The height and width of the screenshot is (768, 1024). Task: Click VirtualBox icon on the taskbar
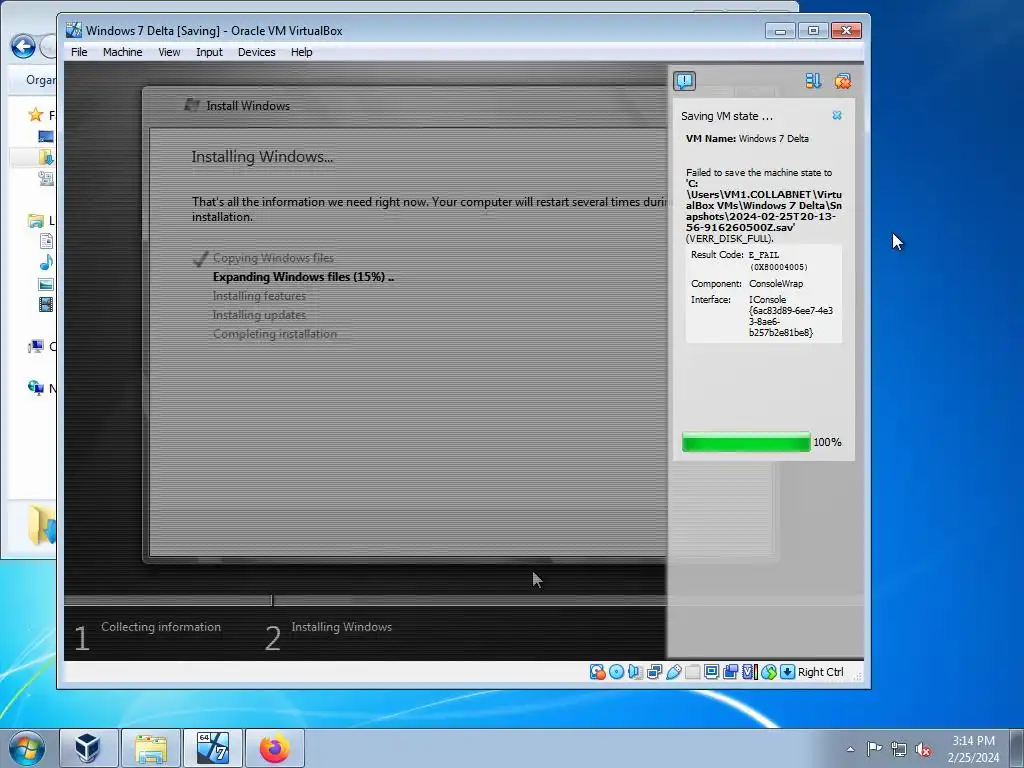88,748
